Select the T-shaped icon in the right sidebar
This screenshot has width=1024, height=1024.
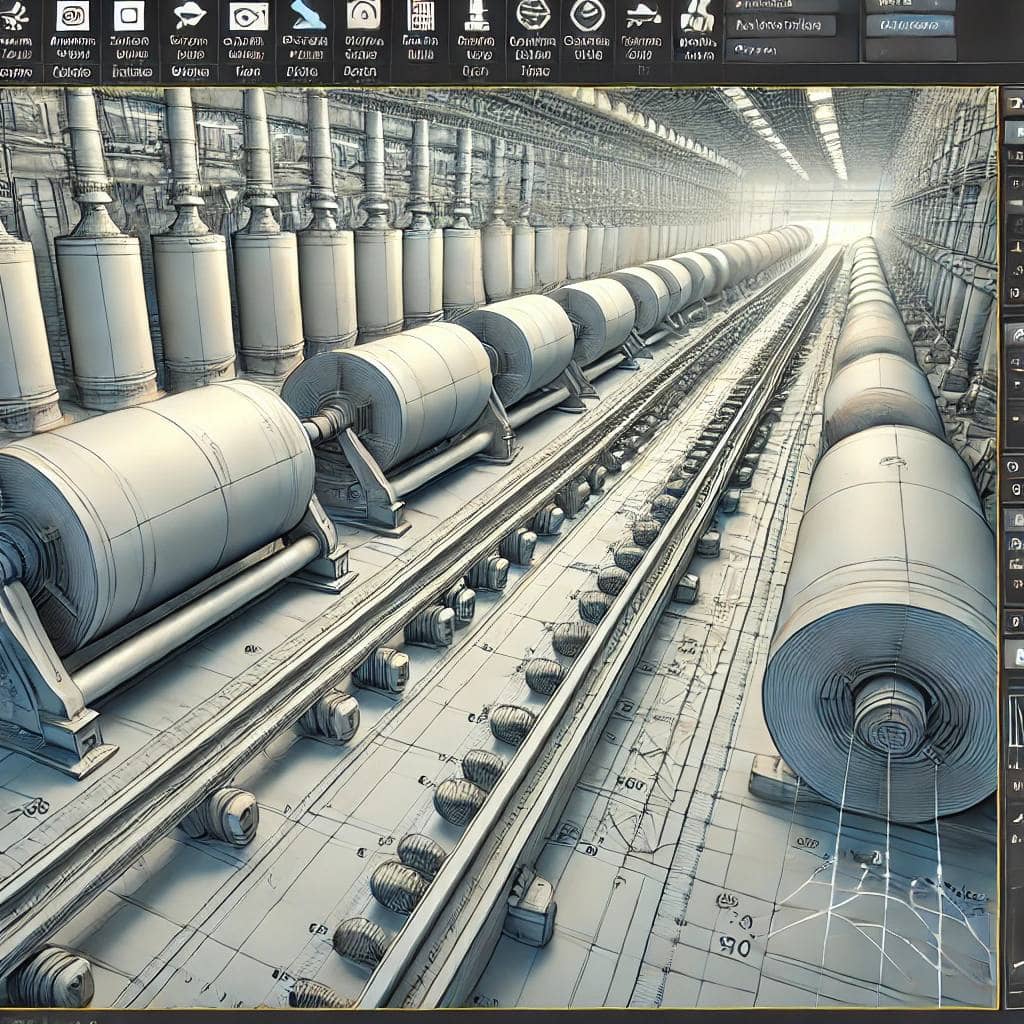coord(1016,248)
